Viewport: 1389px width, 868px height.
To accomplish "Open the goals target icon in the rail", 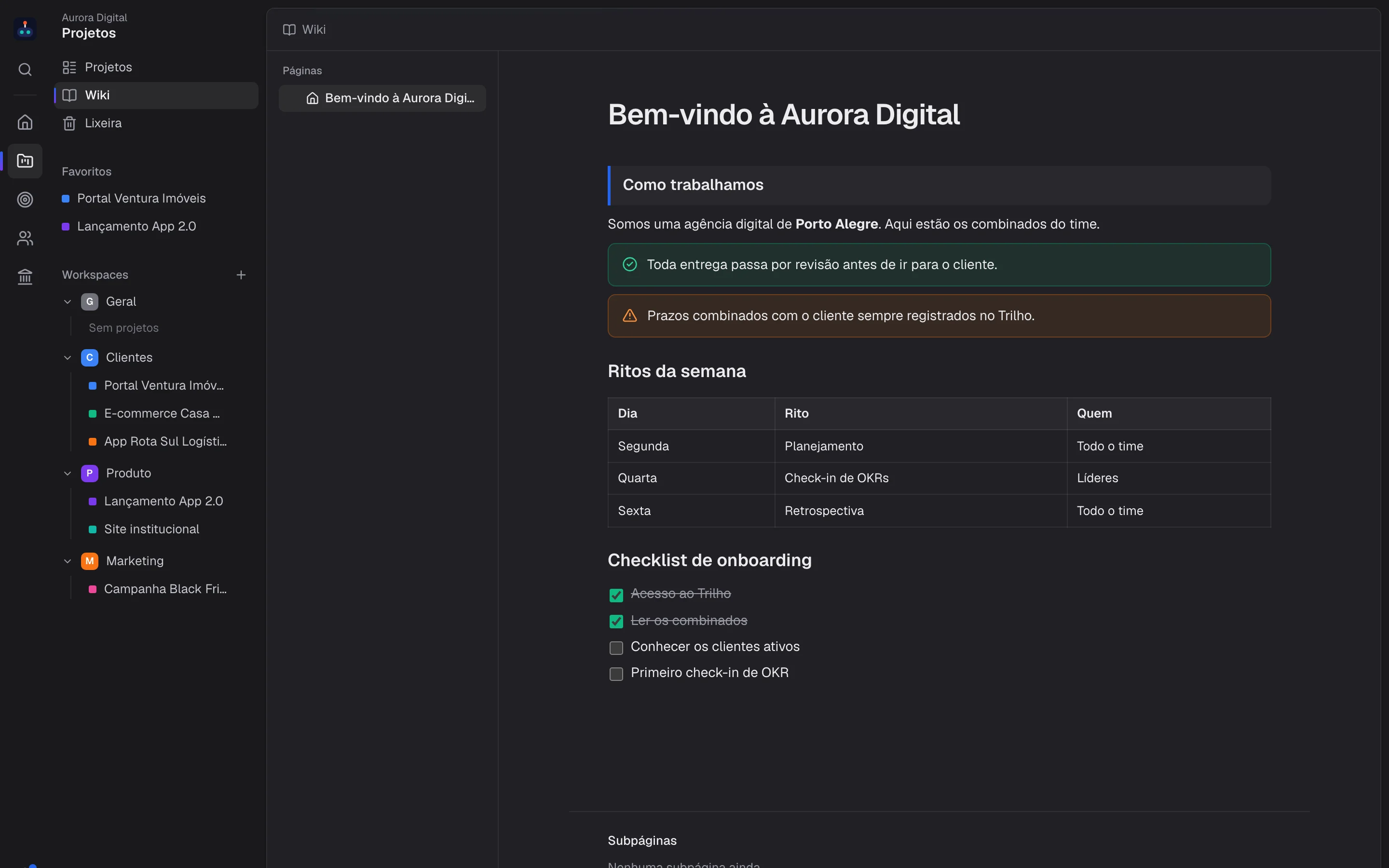I will click(25, 199).
